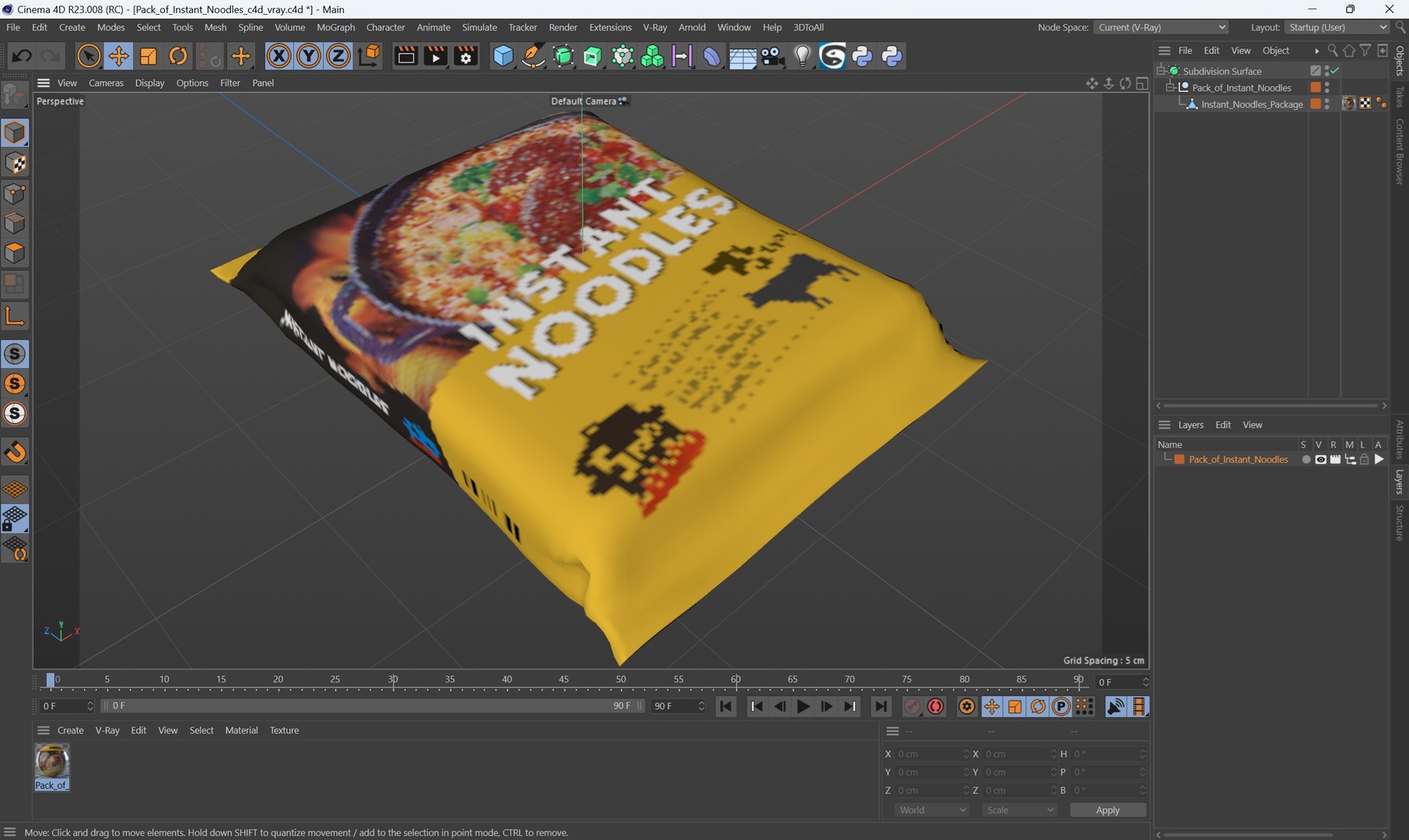The image size is (1409, 840).
Task: Add Floor grid object icon
Action: [x=742, y=57]
